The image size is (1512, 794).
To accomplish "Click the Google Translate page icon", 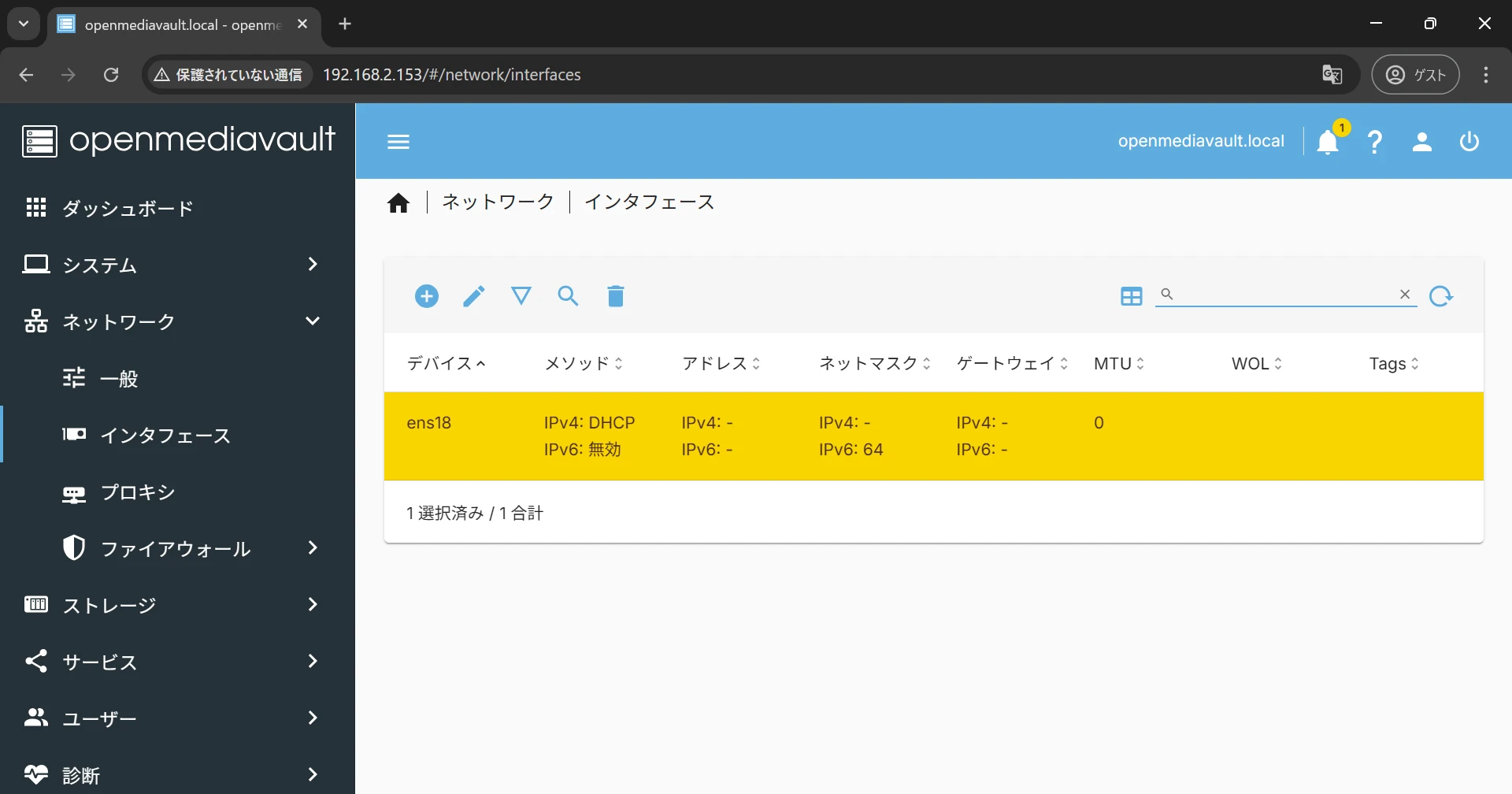I will pyautogui.click(x=1332, y=75).
